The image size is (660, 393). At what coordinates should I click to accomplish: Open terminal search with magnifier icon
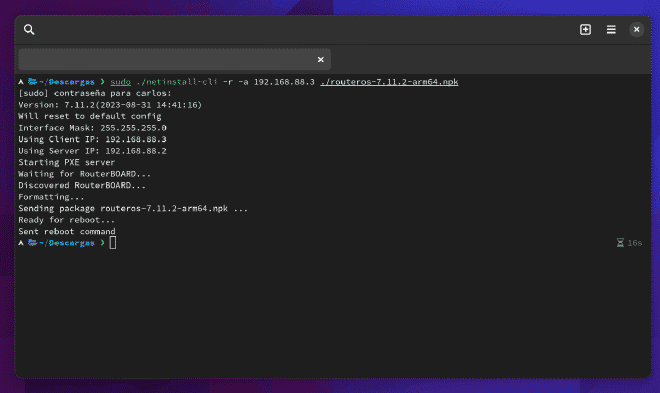(x=29, y=29)
